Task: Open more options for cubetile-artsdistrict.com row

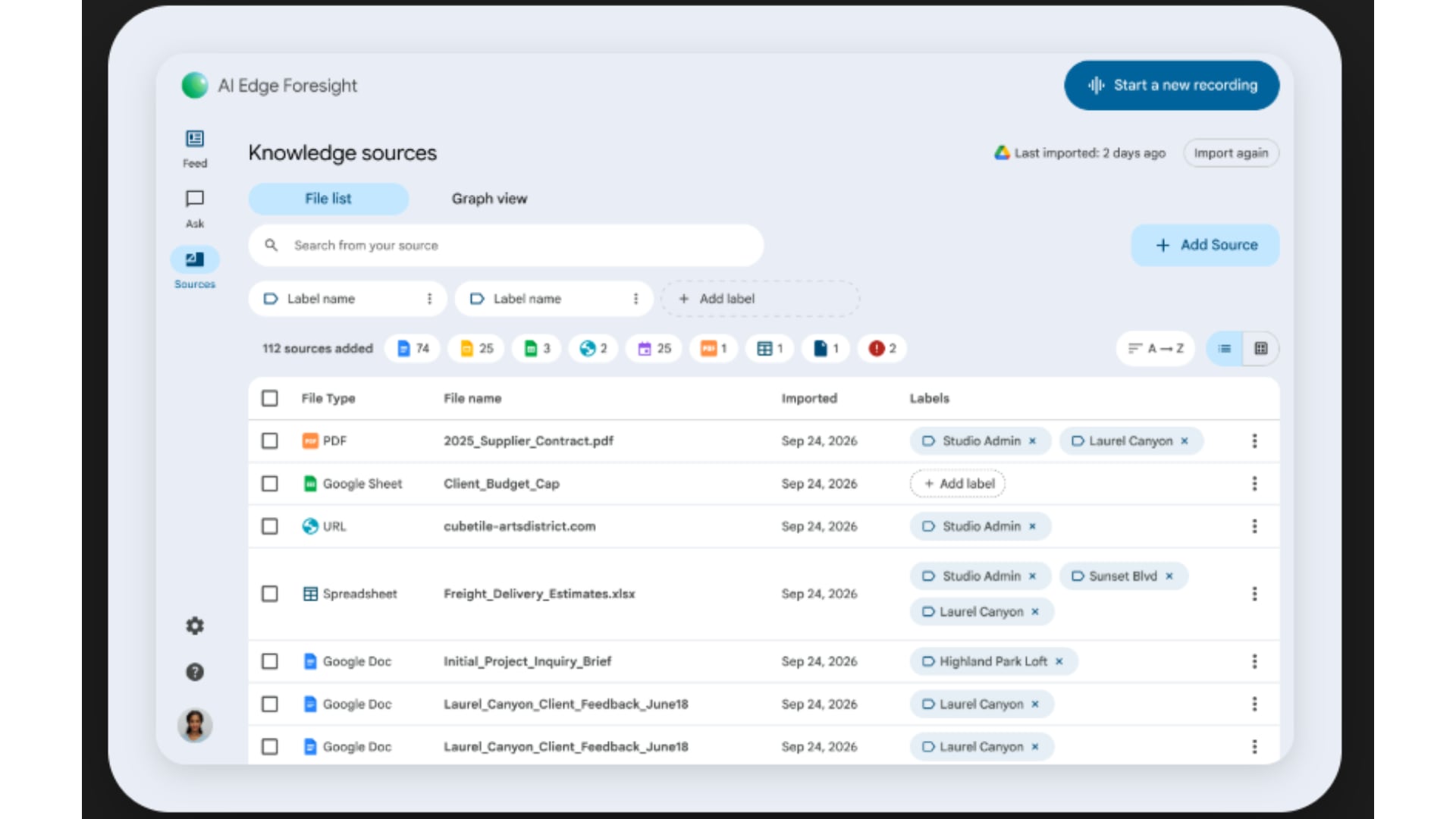Action: click(x=1254, y=526)
